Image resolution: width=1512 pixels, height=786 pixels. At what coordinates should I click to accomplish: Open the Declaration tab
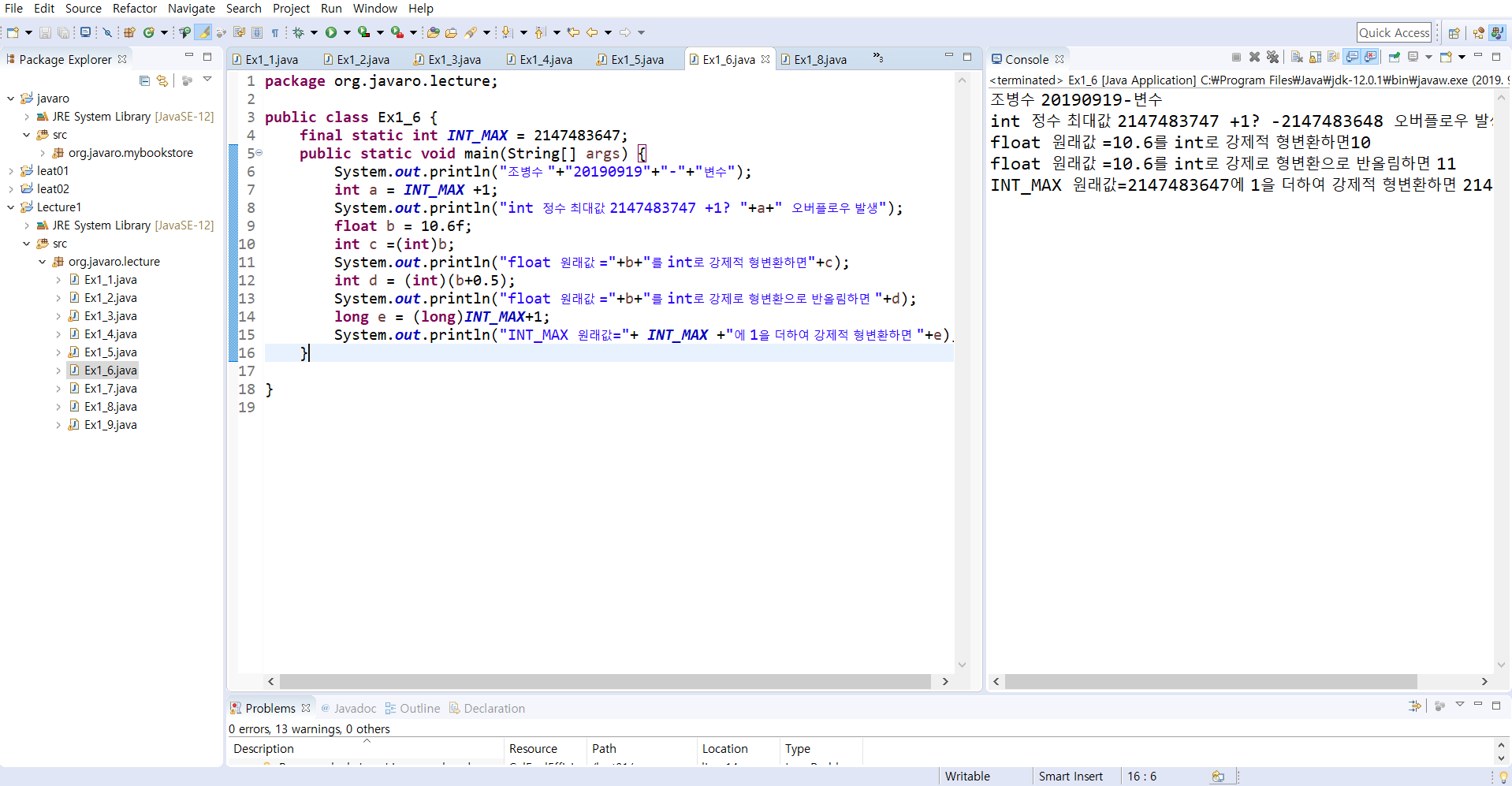487,709
